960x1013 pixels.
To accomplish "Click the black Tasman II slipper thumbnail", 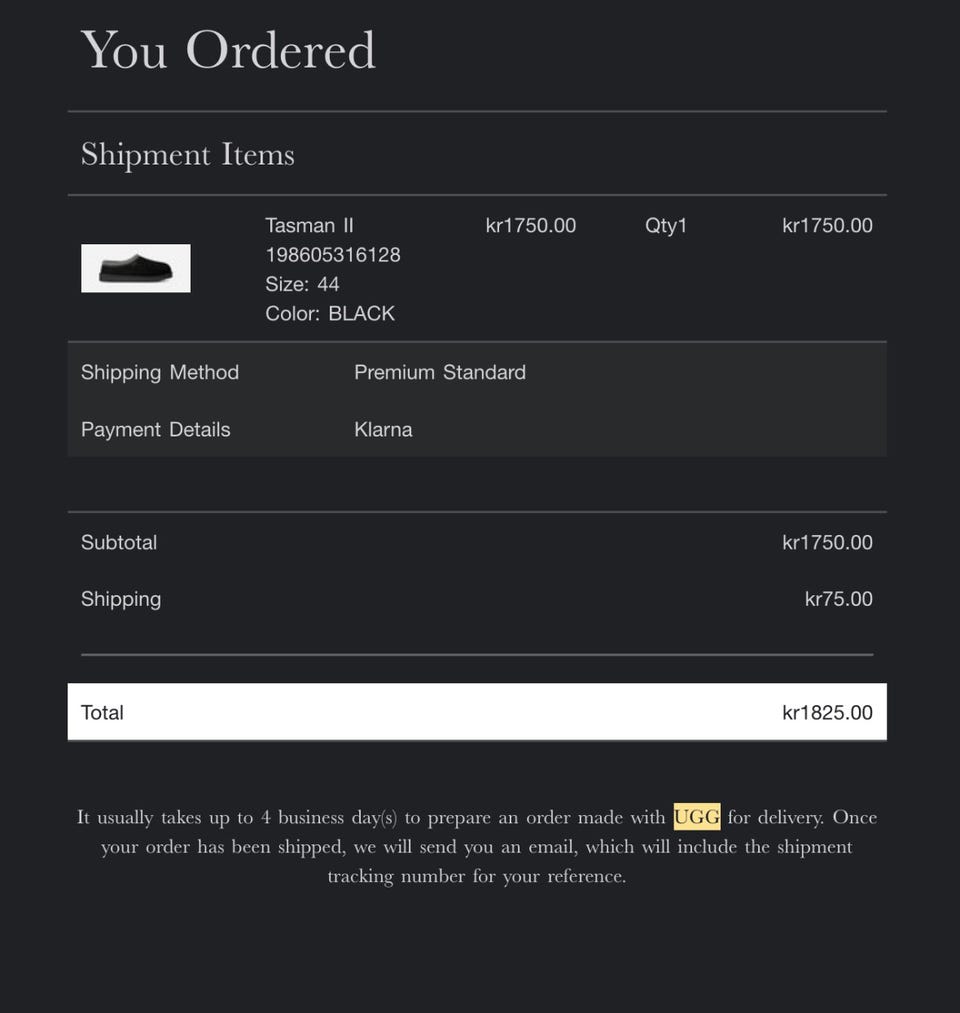I will [135, 268].
